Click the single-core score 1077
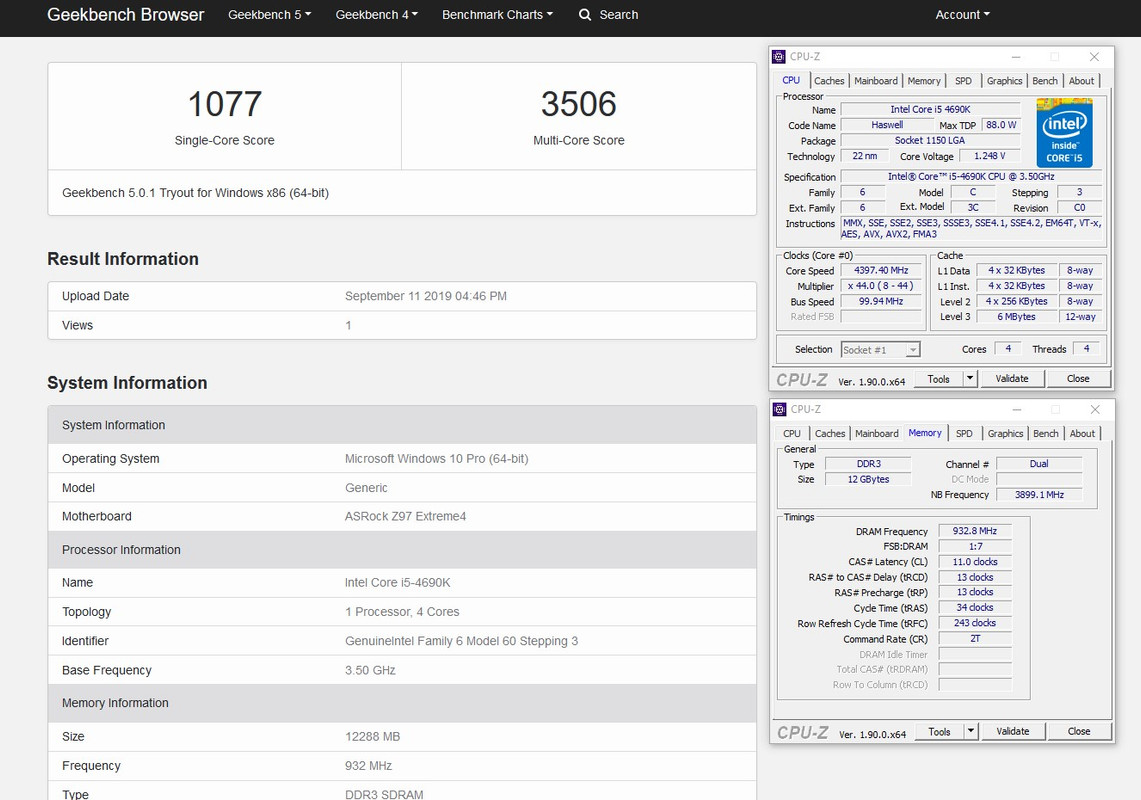Screen dimensions: 1141x800 [x=224, y=104]
